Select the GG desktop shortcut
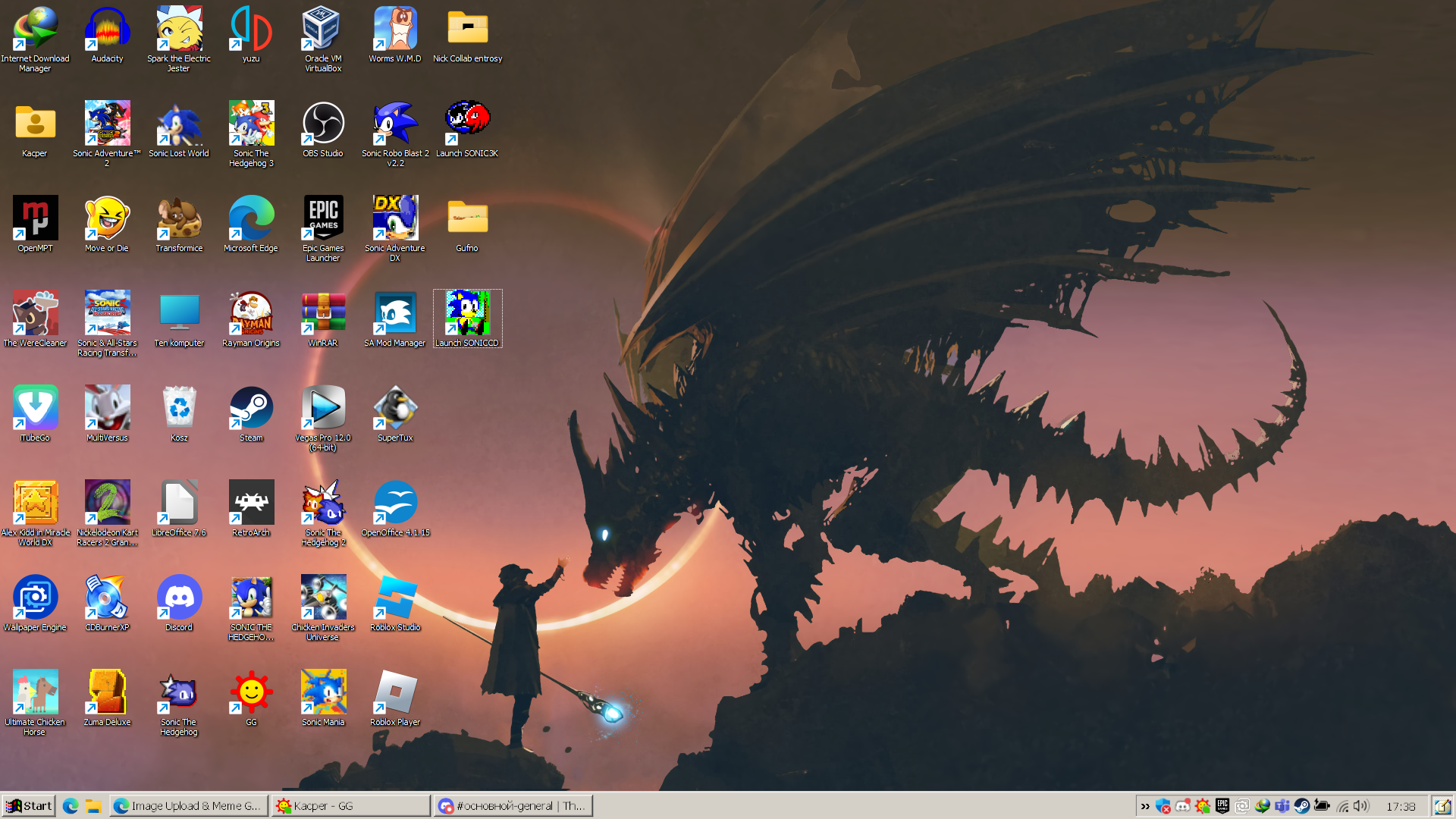 [x=251, y=698]
